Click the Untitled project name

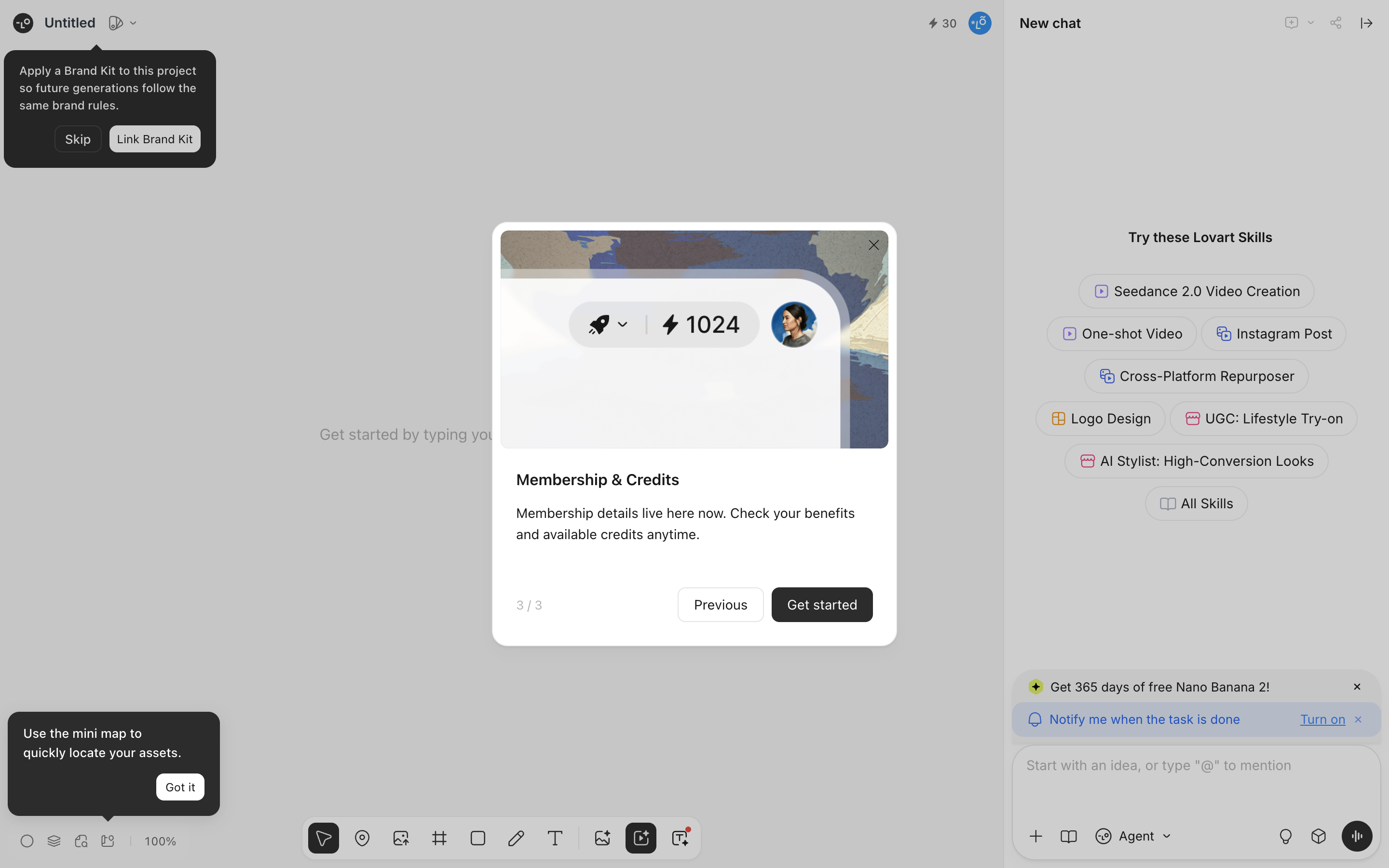coord(69,23)
